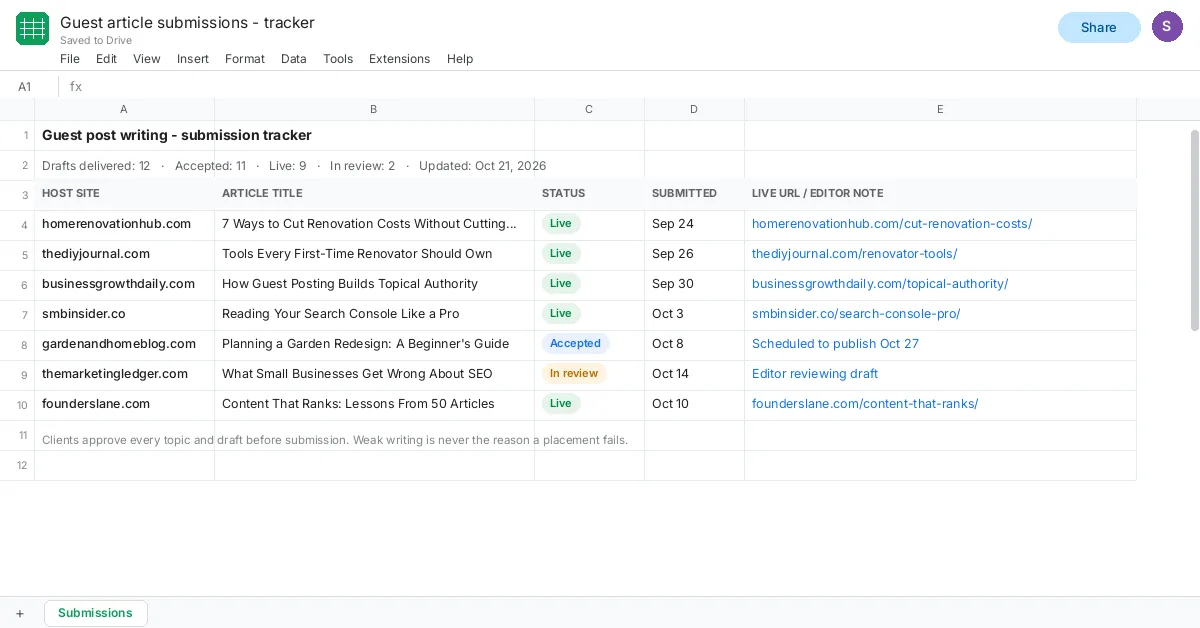This screenshot has width=1200, height=628.
Task: Open founderslane.com/content-that-ranks/ link
Action: (x=865, y=404)
